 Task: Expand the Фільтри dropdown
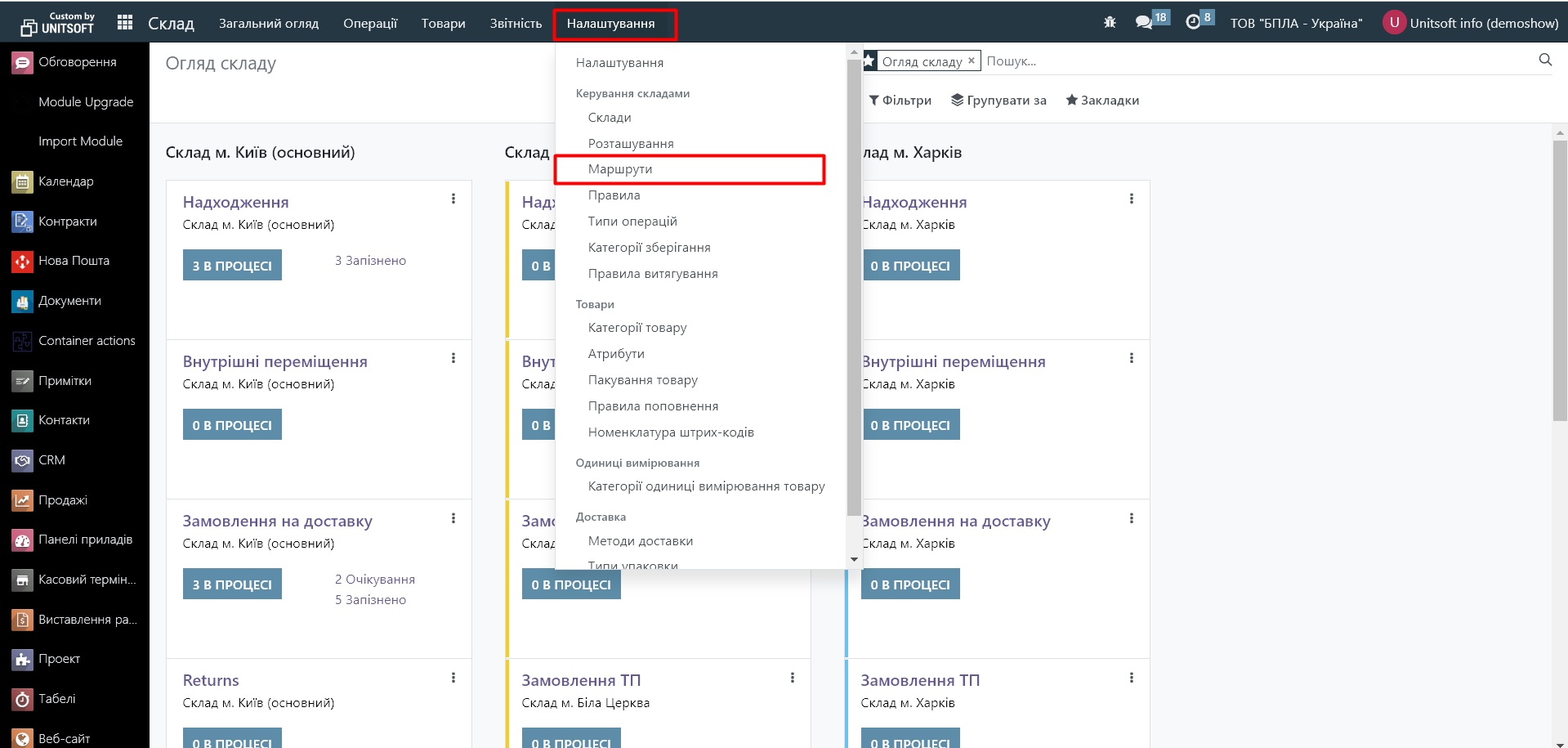[900, 101]
